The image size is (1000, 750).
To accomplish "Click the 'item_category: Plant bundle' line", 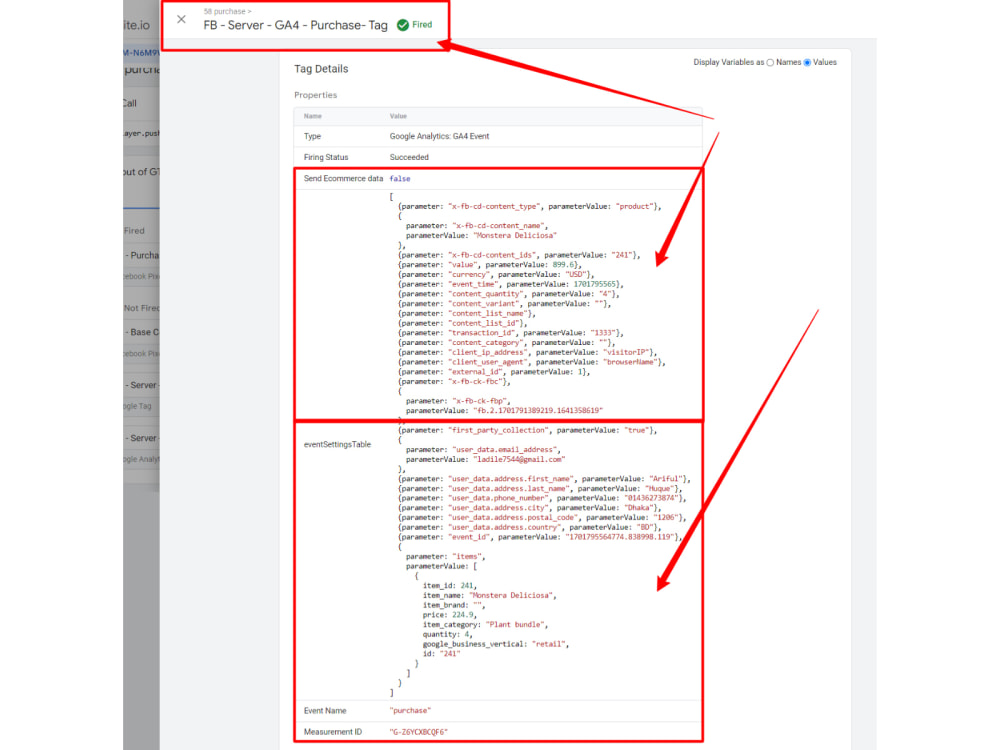I will coord(485,625).
